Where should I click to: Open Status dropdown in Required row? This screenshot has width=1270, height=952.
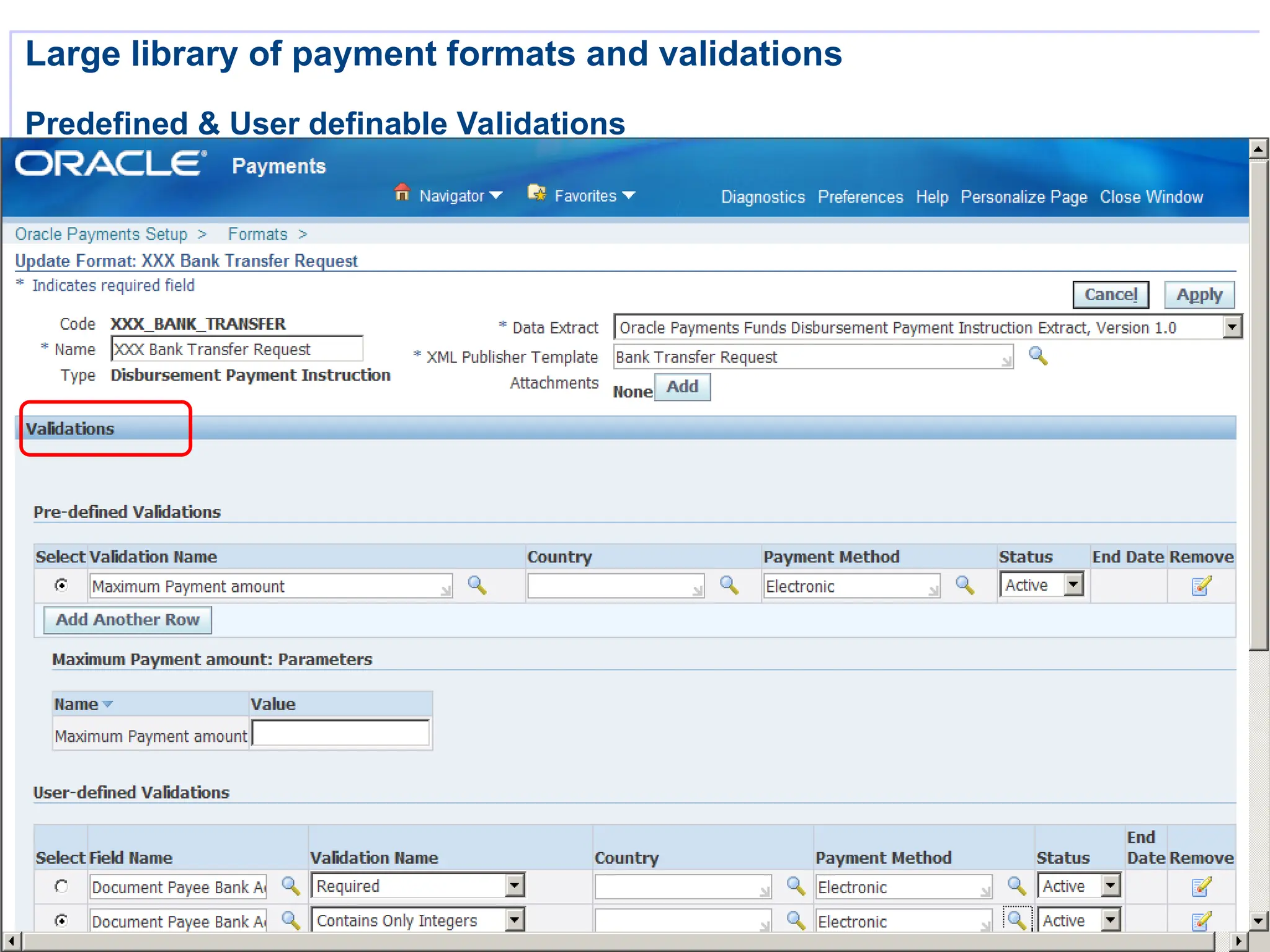coord(1111,886)
